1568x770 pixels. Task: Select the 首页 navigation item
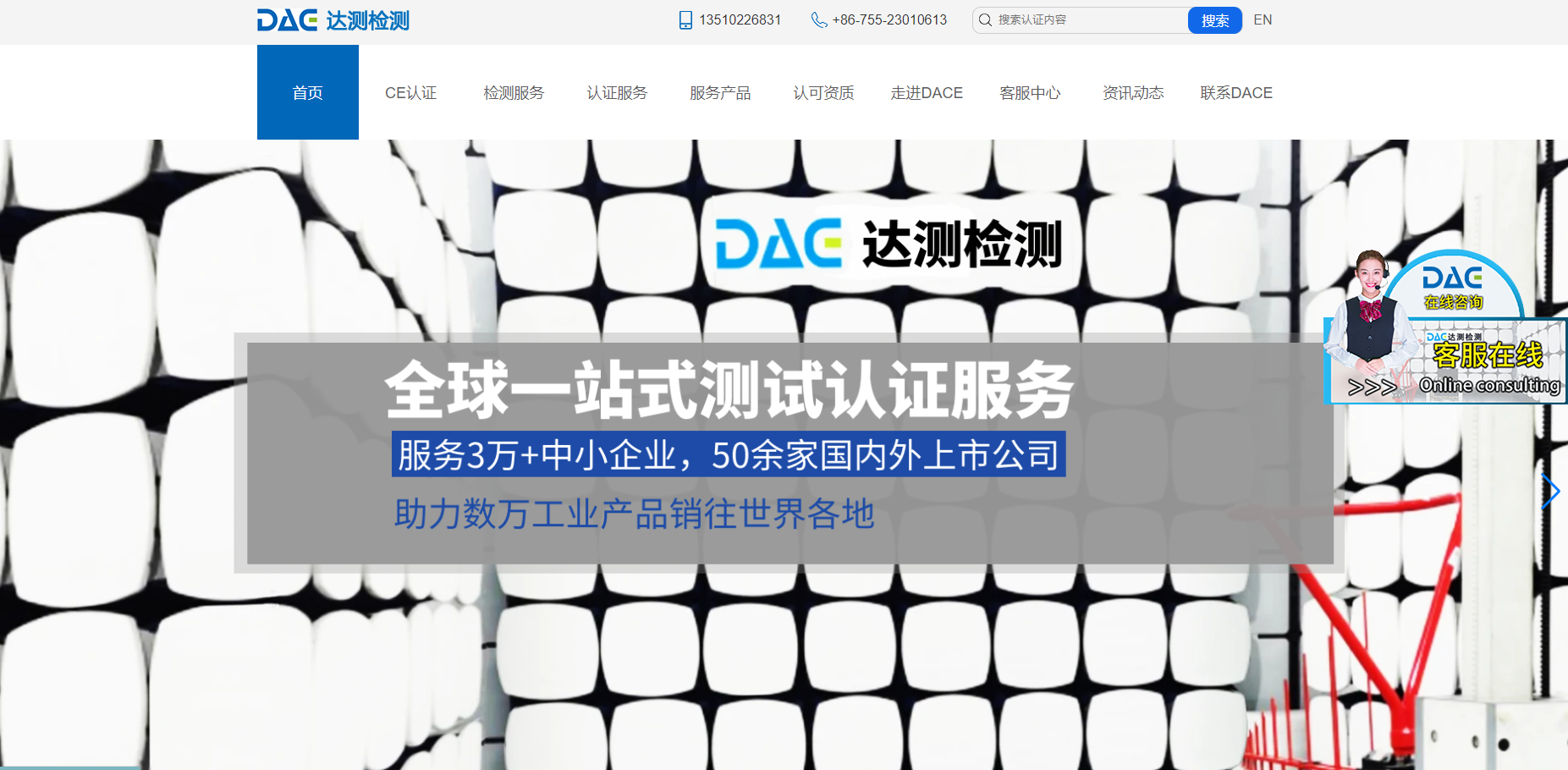tap(307, 92)
